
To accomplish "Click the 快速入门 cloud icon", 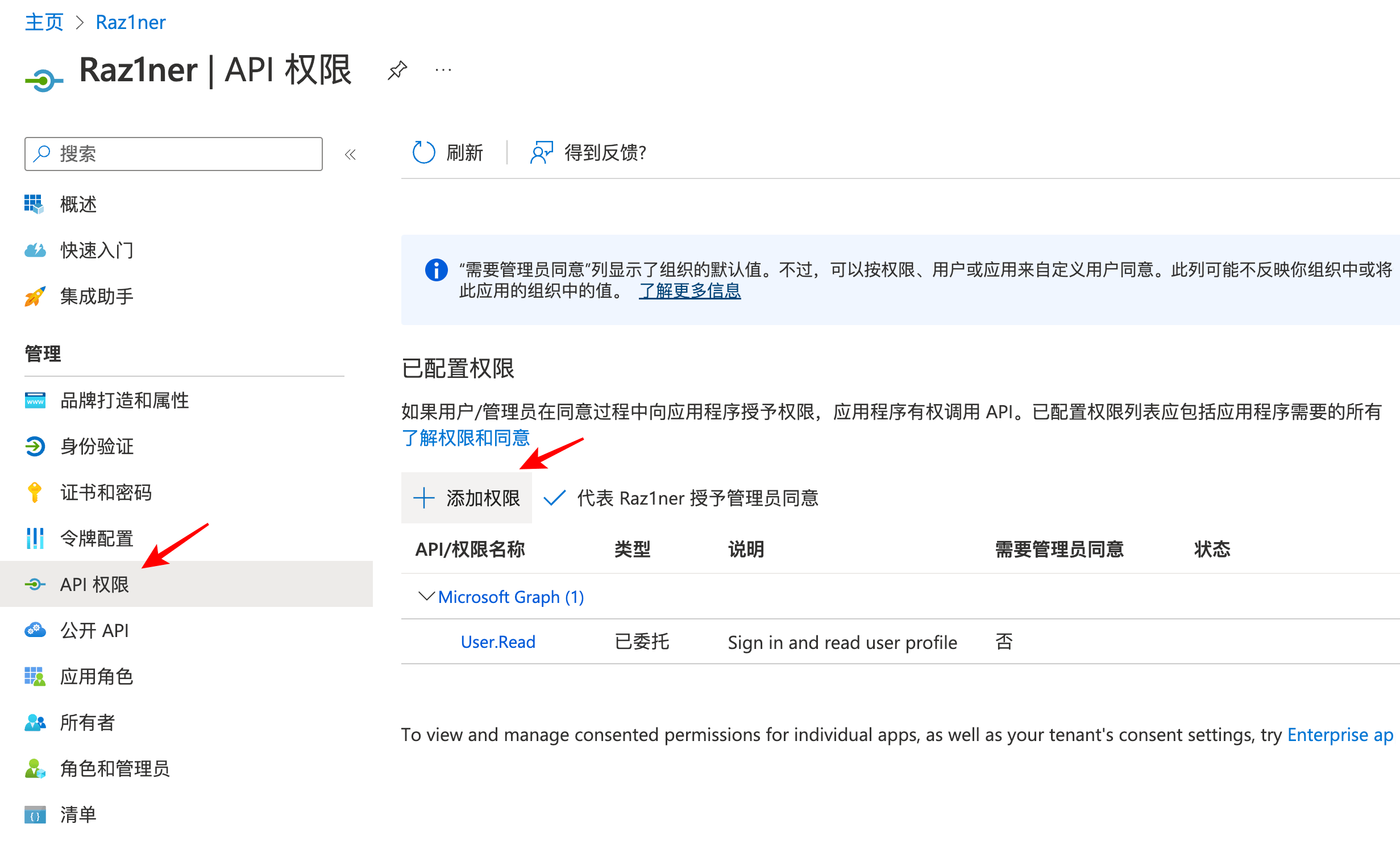I will coord(35,249).
